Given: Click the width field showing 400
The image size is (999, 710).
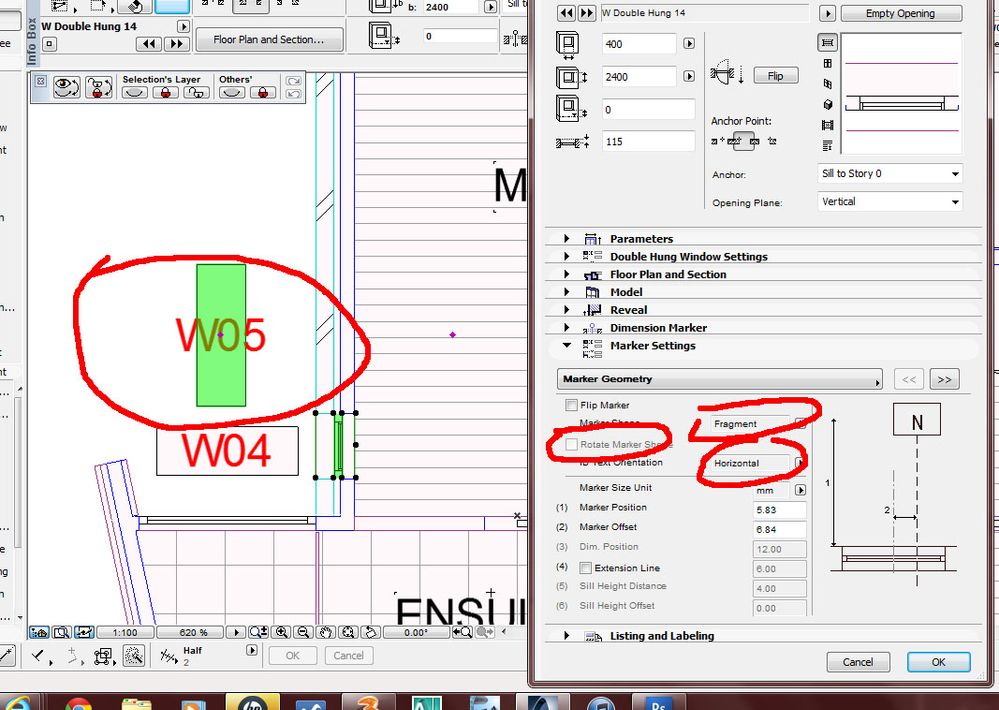Looking at the screenshot, I should 639,44.
